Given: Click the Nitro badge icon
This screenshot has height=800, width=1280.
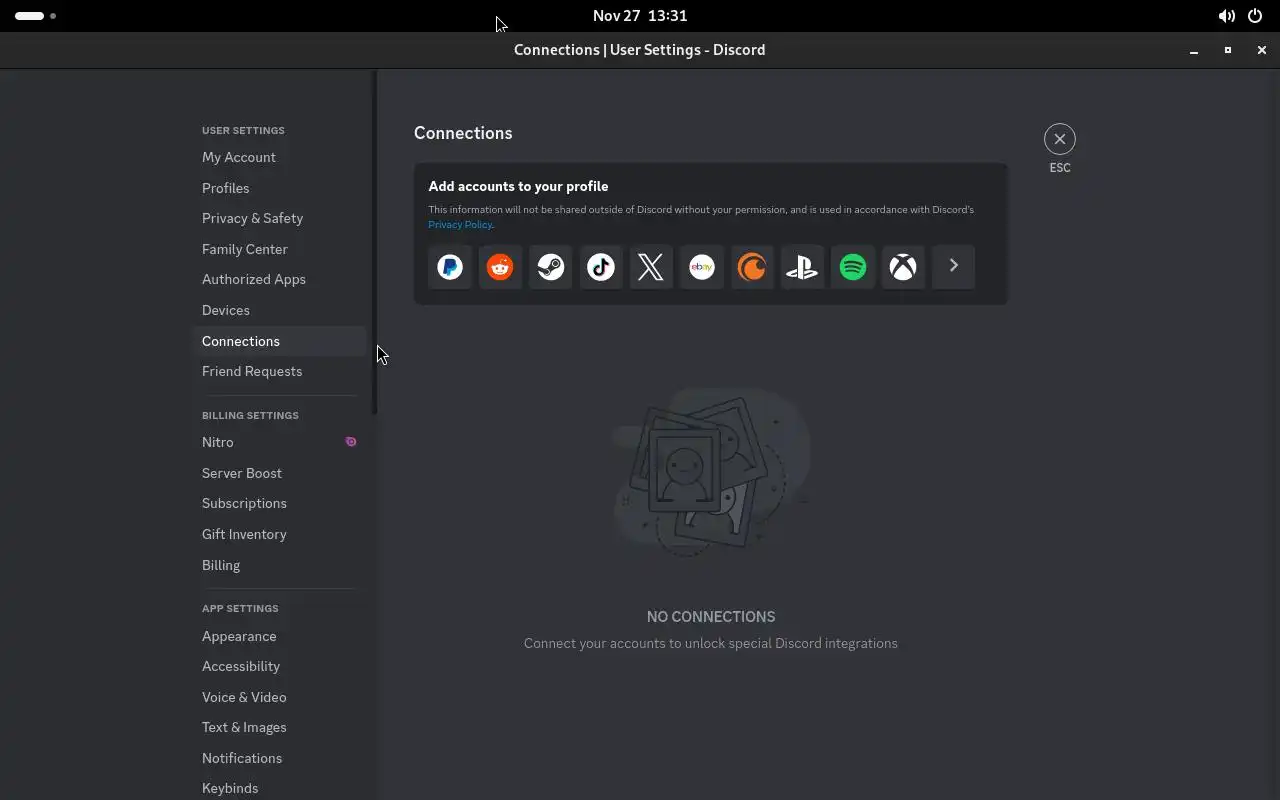Looking at the screenshot, I should [x=351, y=442].
